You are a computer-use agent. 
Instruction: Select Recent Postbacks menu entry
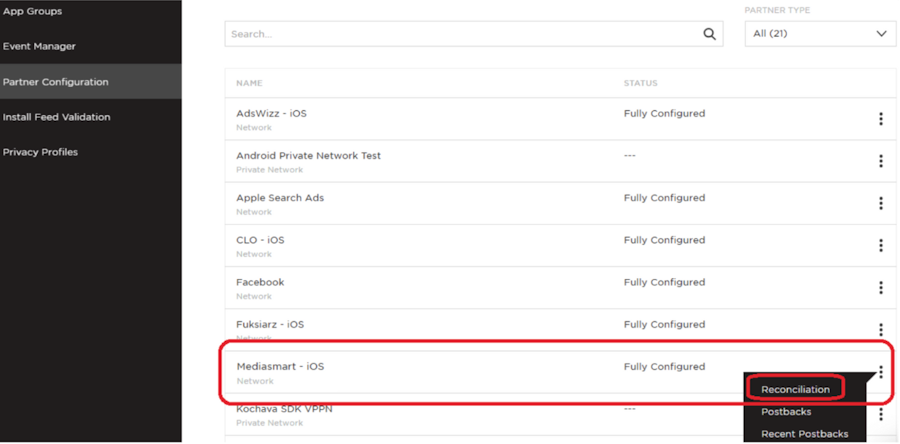[x=804, y=434]
